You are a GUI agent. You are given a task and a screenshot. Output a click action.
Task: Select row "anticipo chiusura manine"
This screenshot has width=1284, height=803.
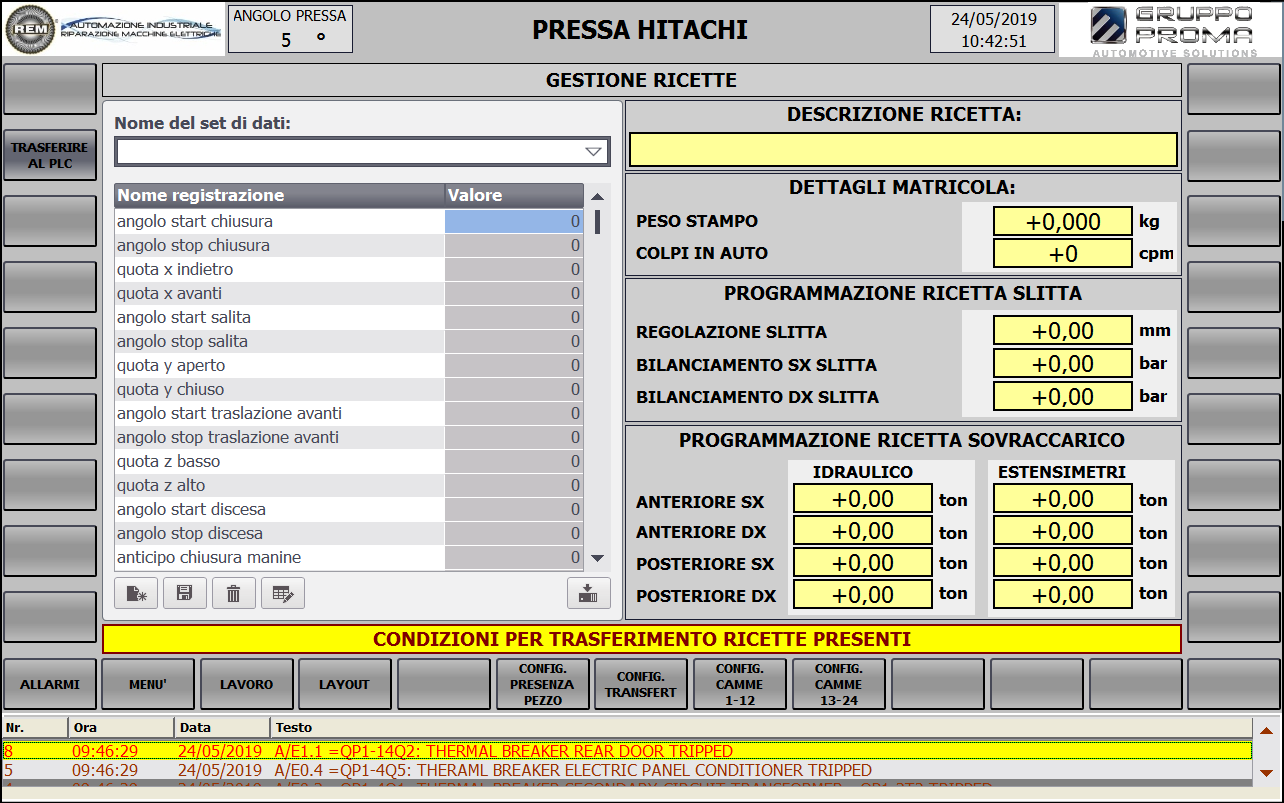click(349, 557)
